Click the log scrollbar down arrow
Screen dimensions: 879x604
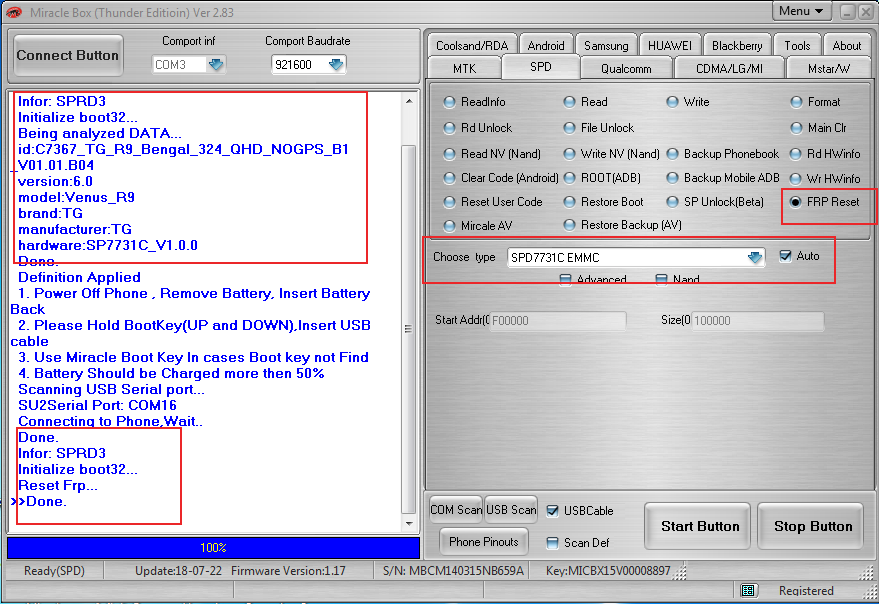tap(409, 523)
